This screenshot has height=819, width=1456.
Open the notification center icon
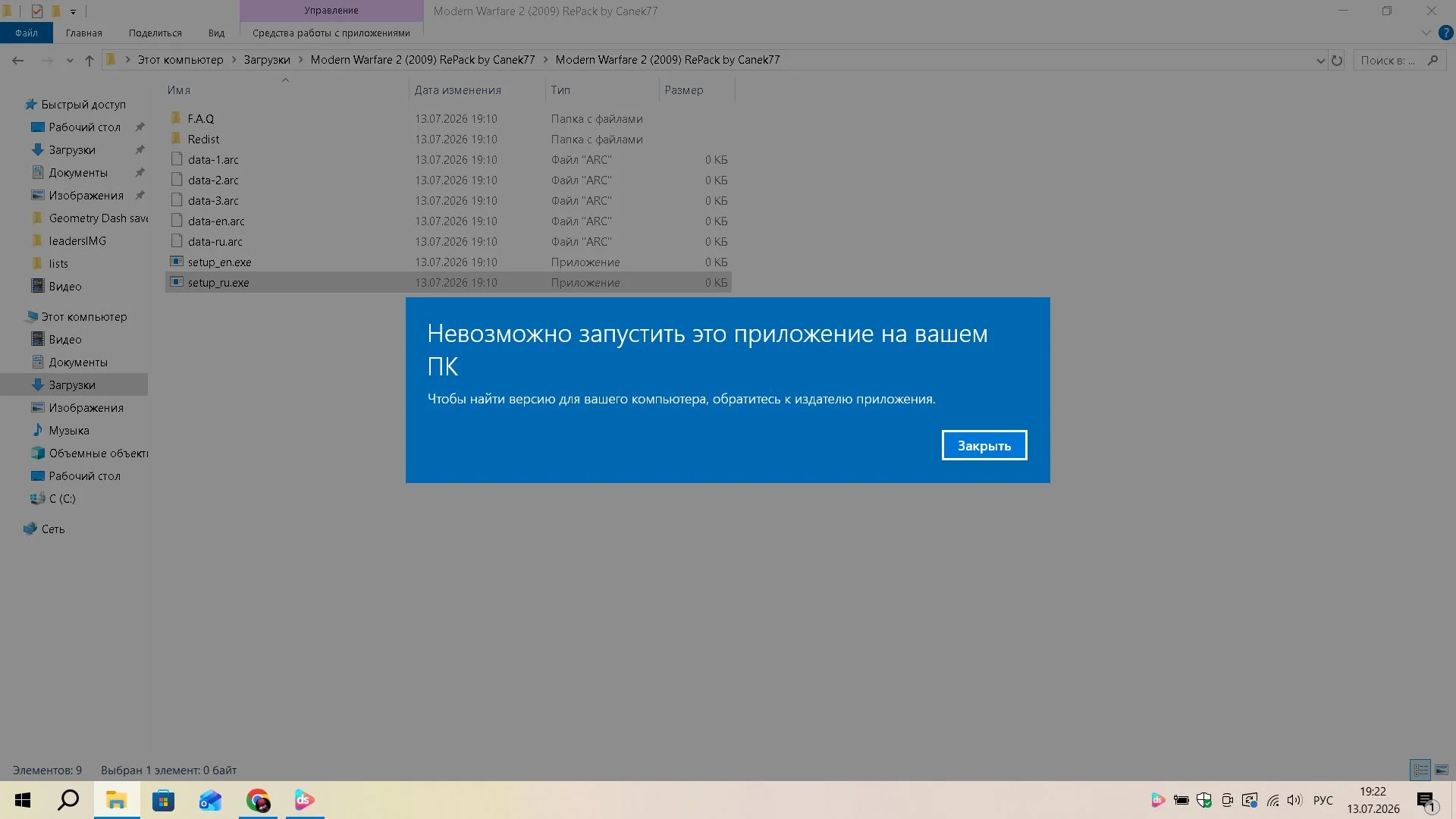point(1426,800)
